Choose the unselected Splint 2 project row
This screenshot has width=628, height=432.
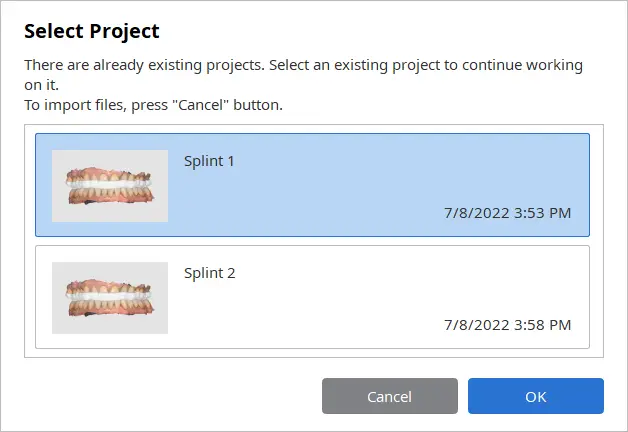[x=312, y=297]
